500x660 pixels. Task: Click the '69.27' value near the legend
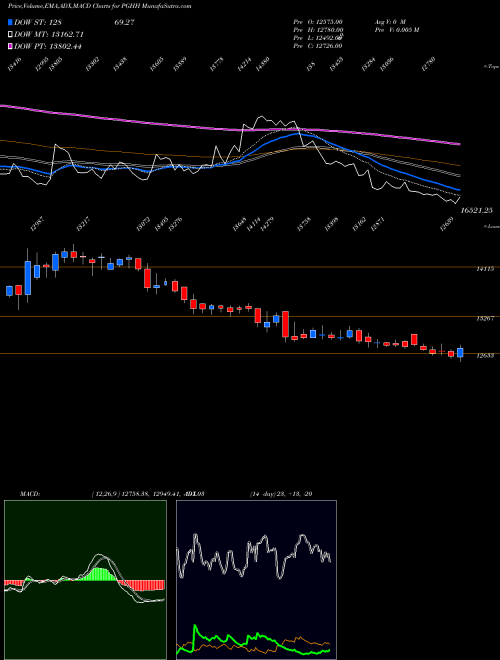coord(124,22)
